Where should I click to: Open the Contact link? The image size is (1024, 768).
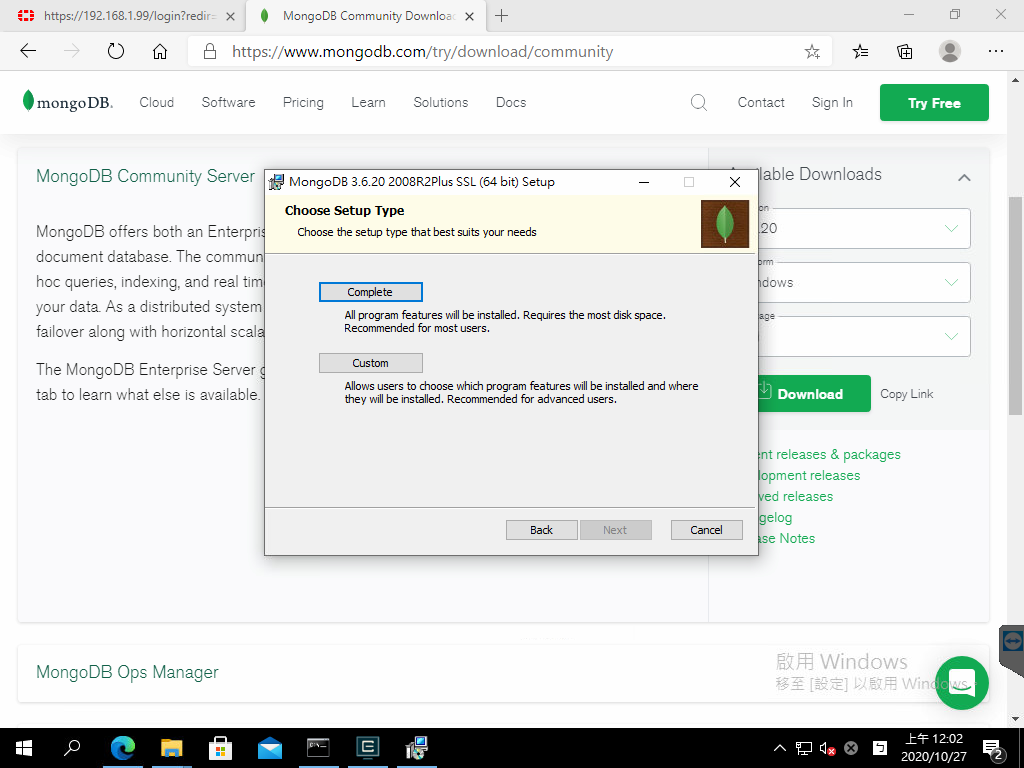(761, 103)
